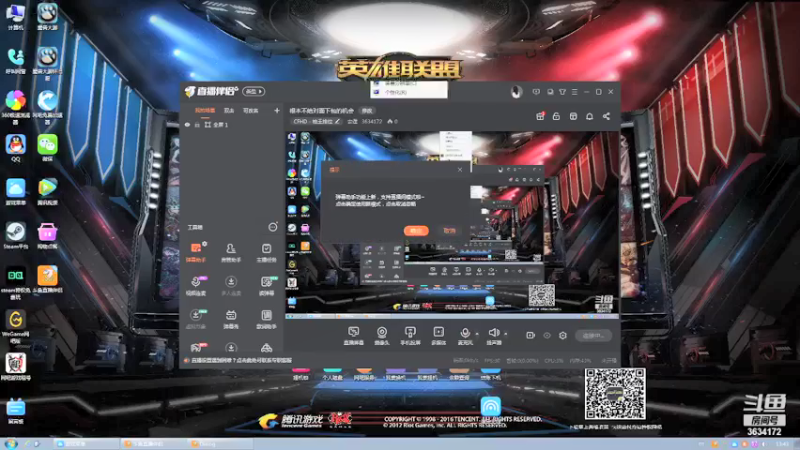Screen dimensions: 800x450
Task: Select the orange-highlighted first scene tab
Action: click(x=205, y=110)
